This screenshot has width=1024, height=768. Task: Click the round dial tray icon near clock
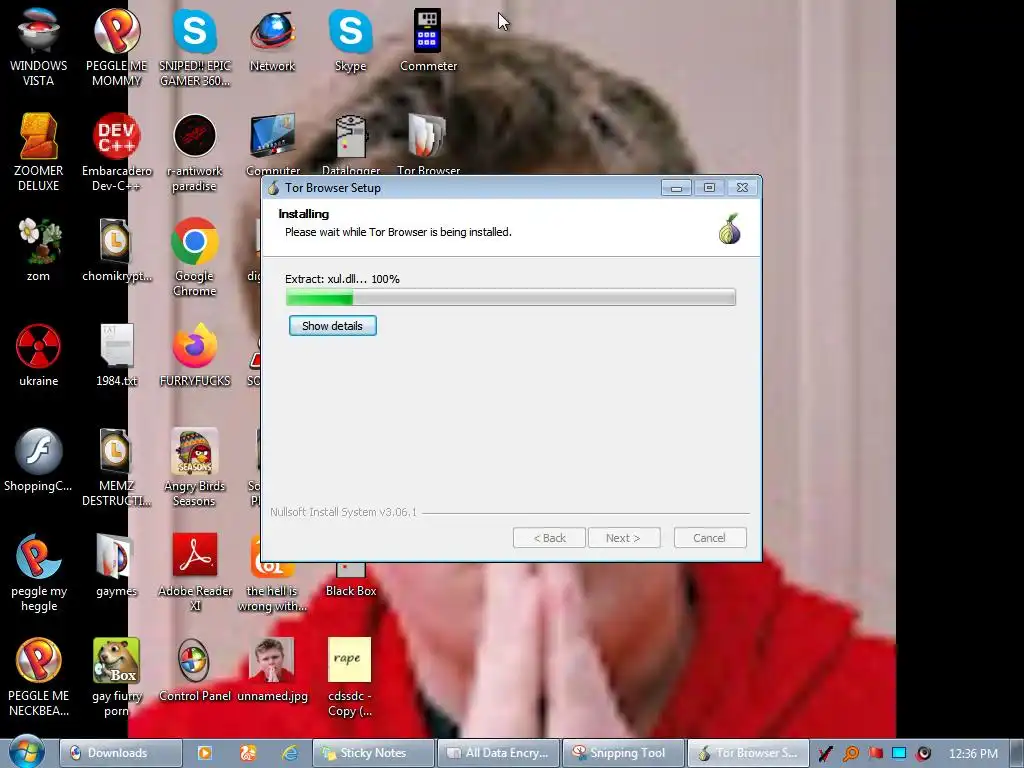(923, 754)
